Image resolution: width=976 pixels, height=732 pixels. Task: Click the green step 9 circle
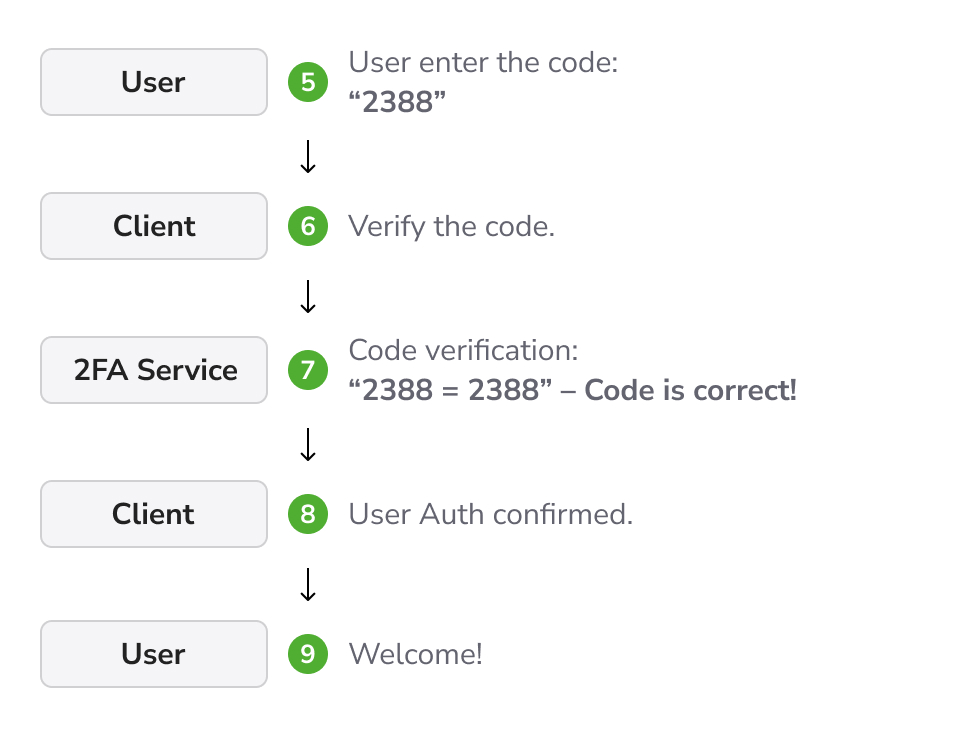click(308, 654)
